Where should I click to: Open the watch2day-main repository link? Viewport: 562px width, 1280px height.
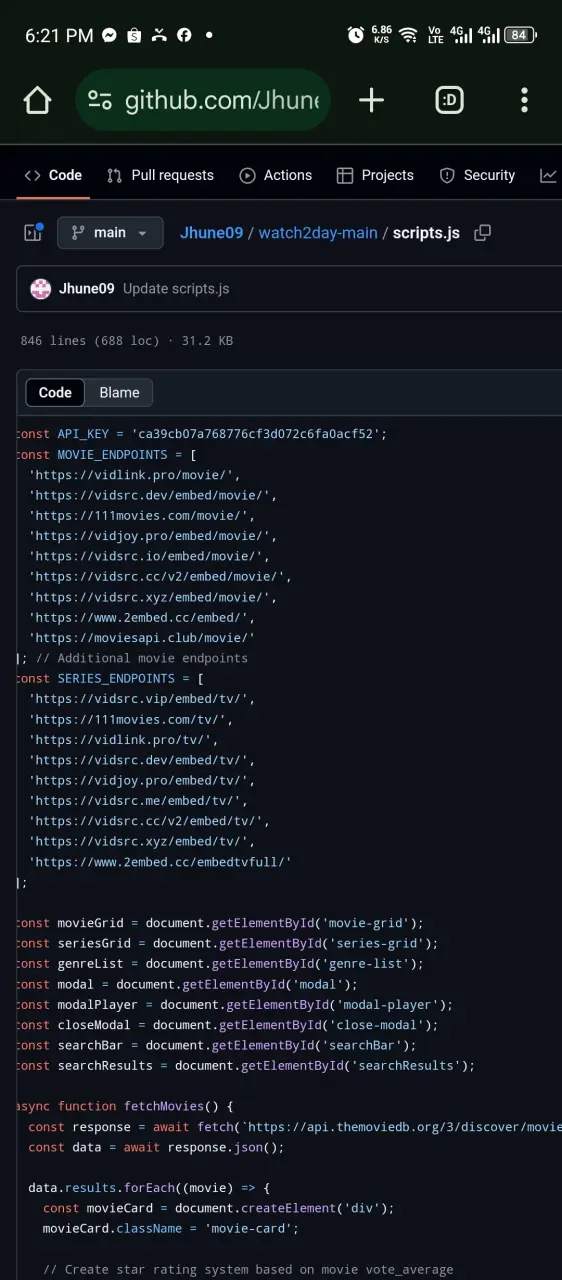[x=318, y=233]
